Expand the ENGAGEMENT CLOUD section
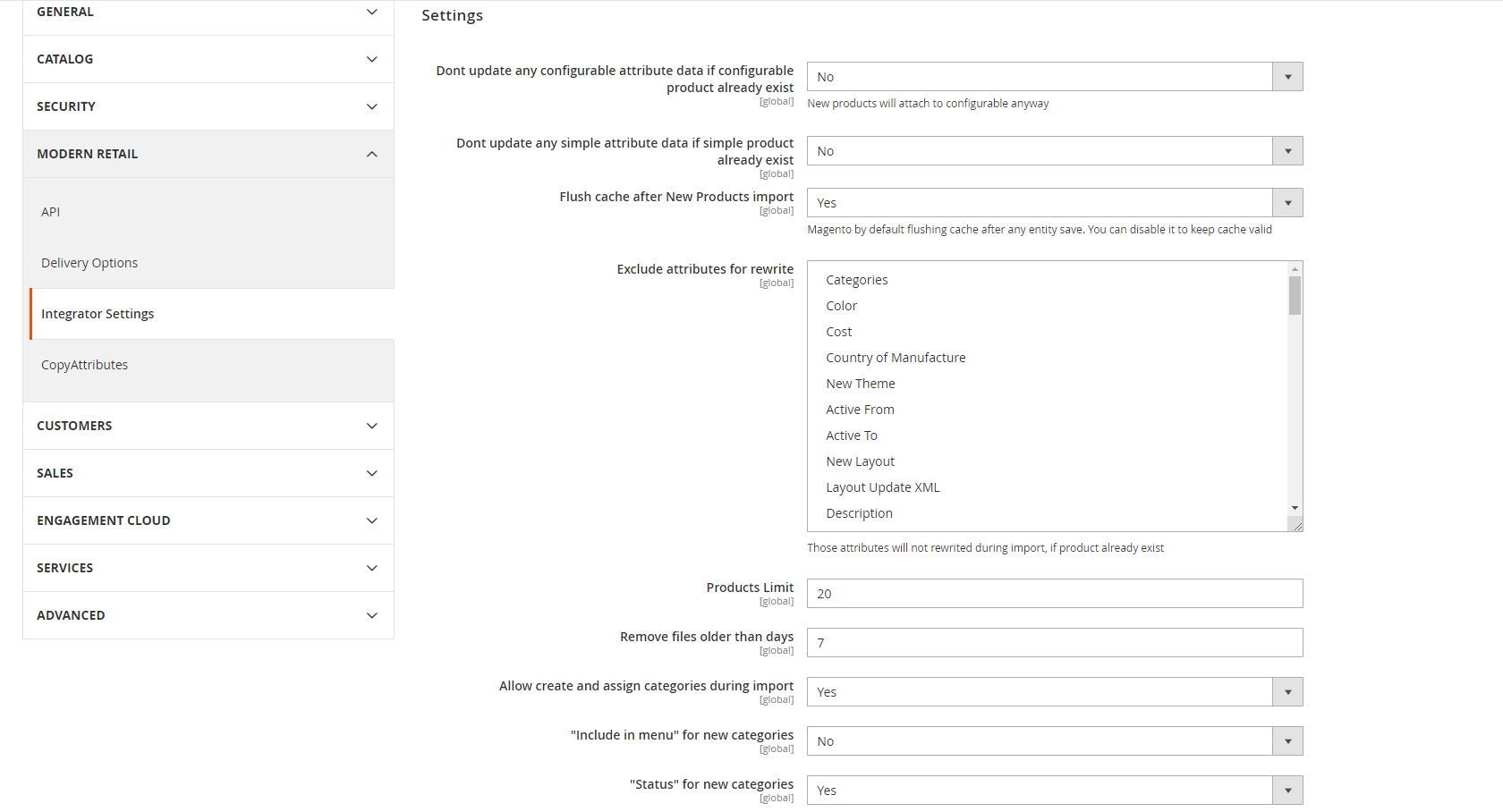This screenshot has height=812, width=1503. tap(208, 520)
